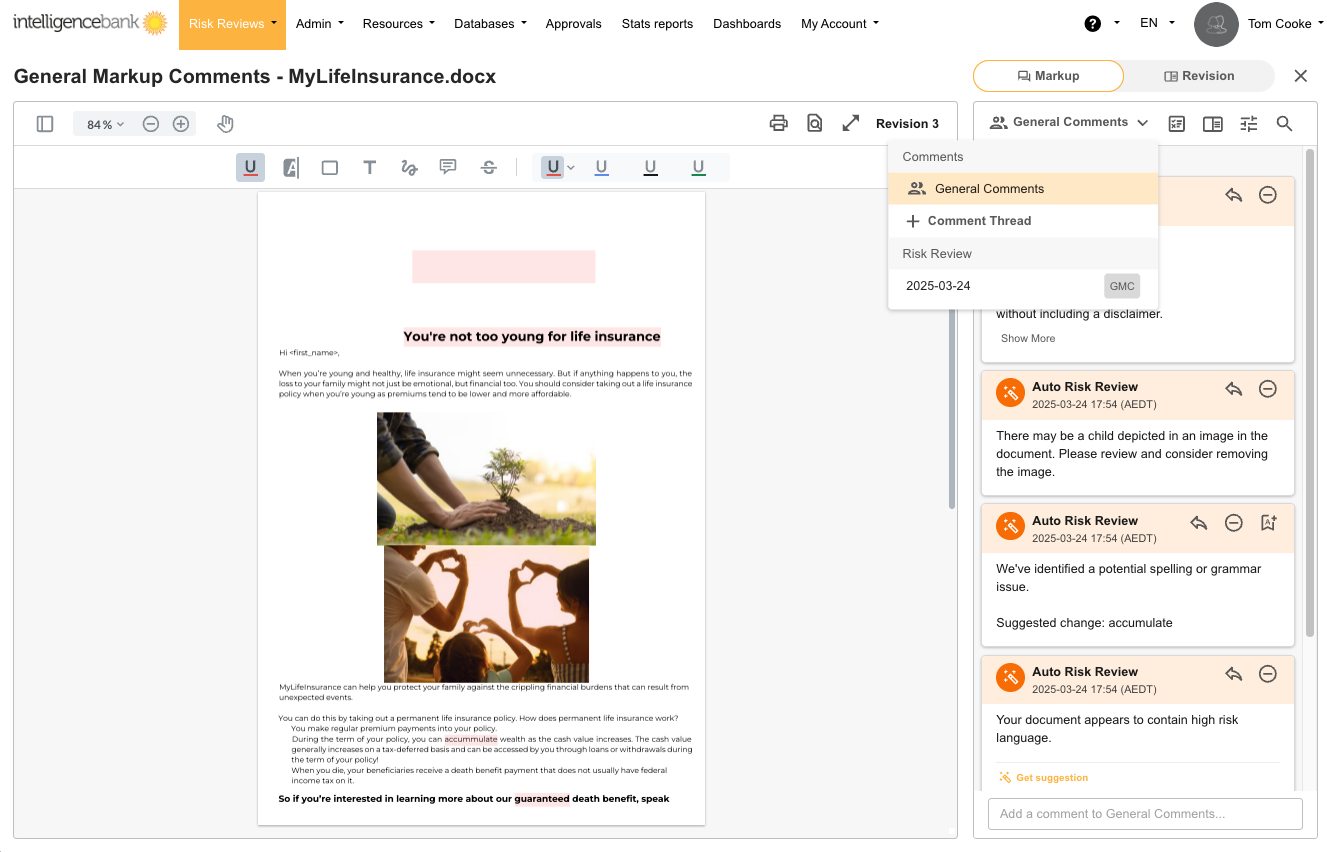
Task: Enter full screen with the expand arrows icon
Action: coord(851,123)
